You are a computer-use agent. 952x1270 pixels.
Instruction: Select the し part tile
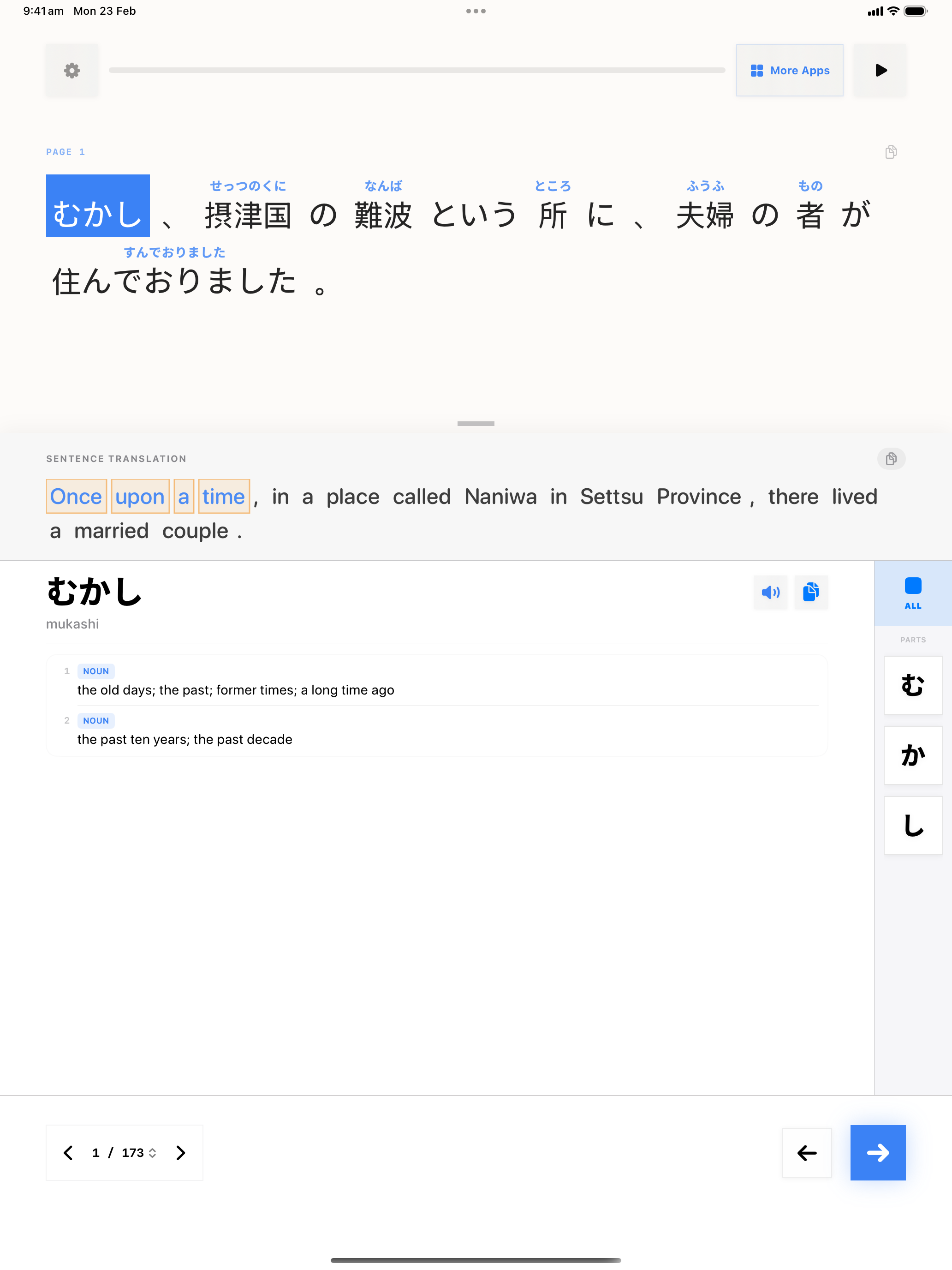pyautogui.click(x=912, y=825)
